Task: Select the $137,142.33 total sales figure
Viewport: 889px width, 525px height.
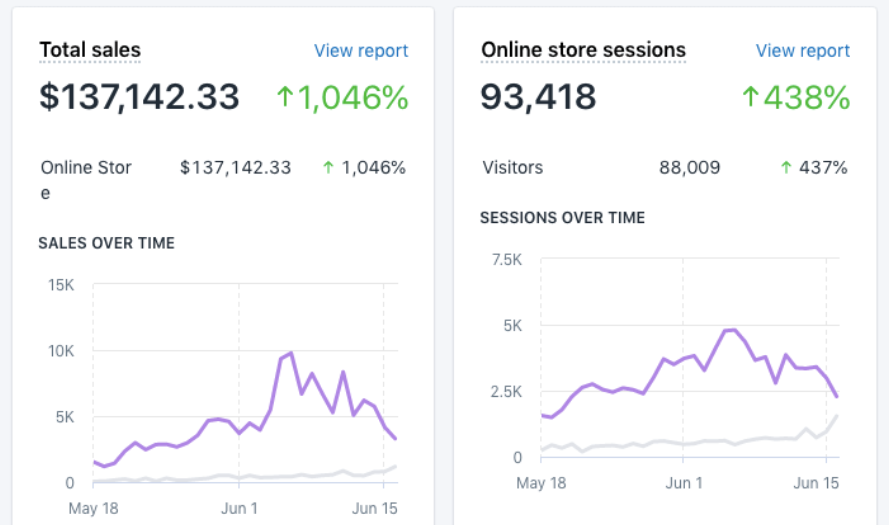Action: [139, 97]
